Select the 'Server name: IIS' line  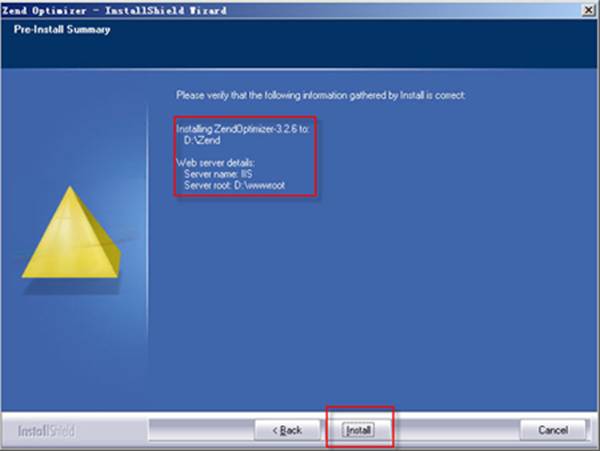[x=218, y=174]
